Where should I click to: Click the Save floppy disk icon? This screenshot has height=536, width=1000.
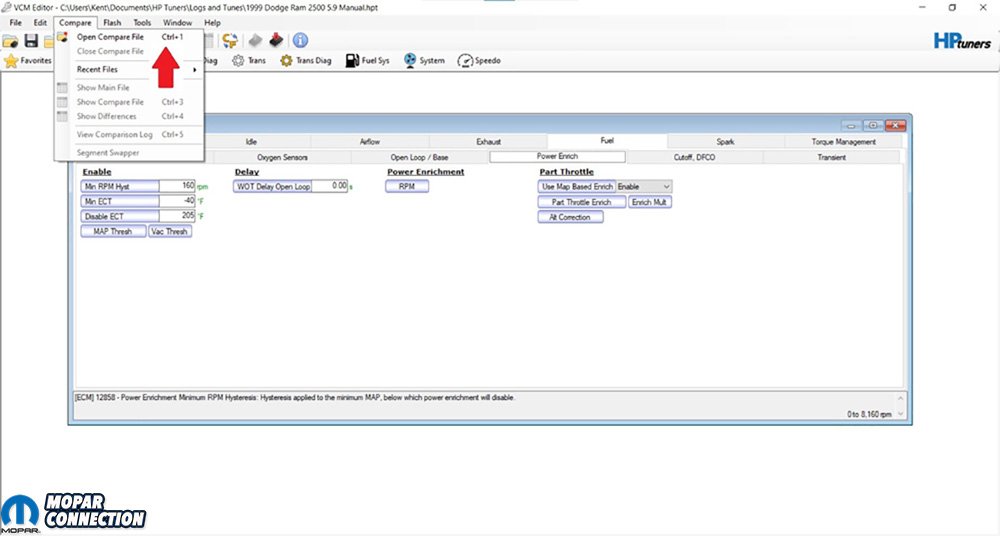[x=31, y=40]
